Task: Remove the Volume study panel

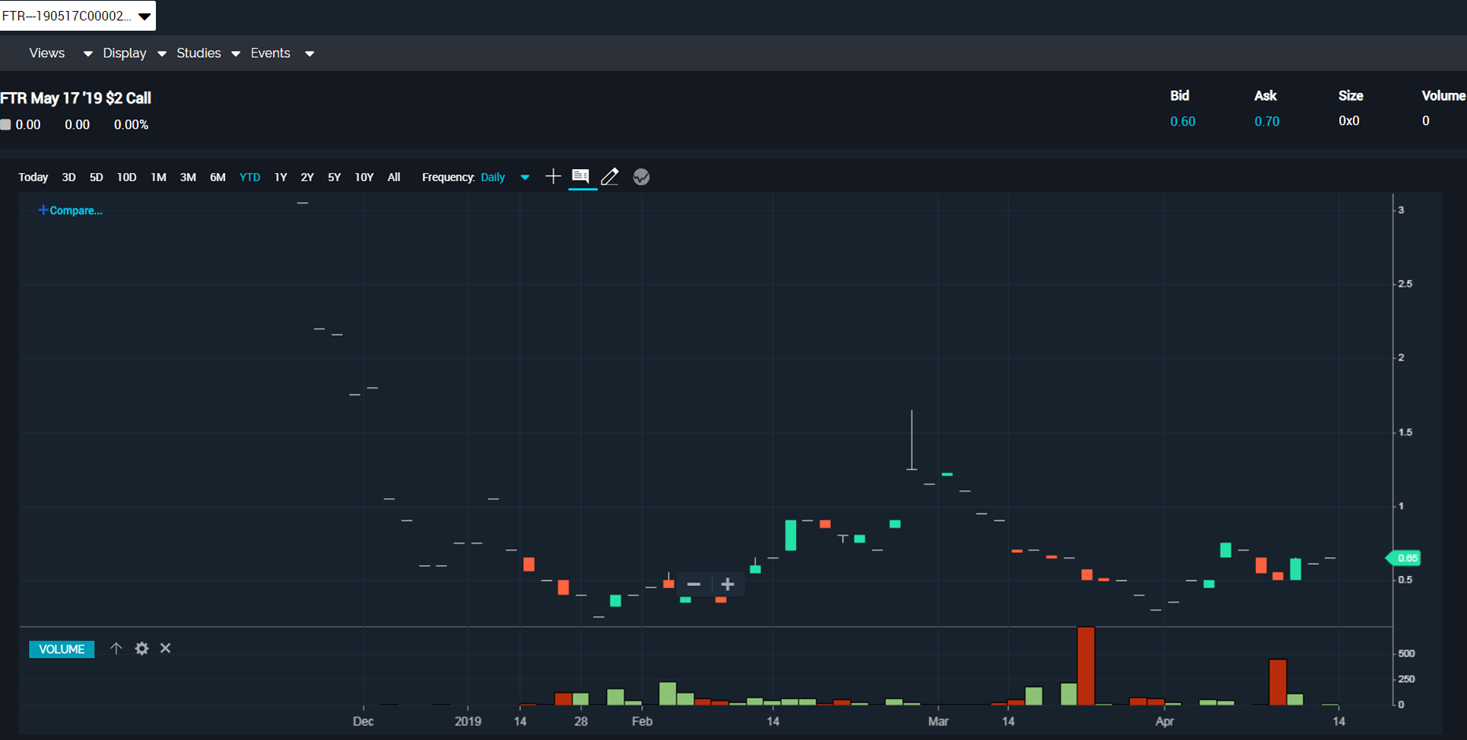Action: 166,649
